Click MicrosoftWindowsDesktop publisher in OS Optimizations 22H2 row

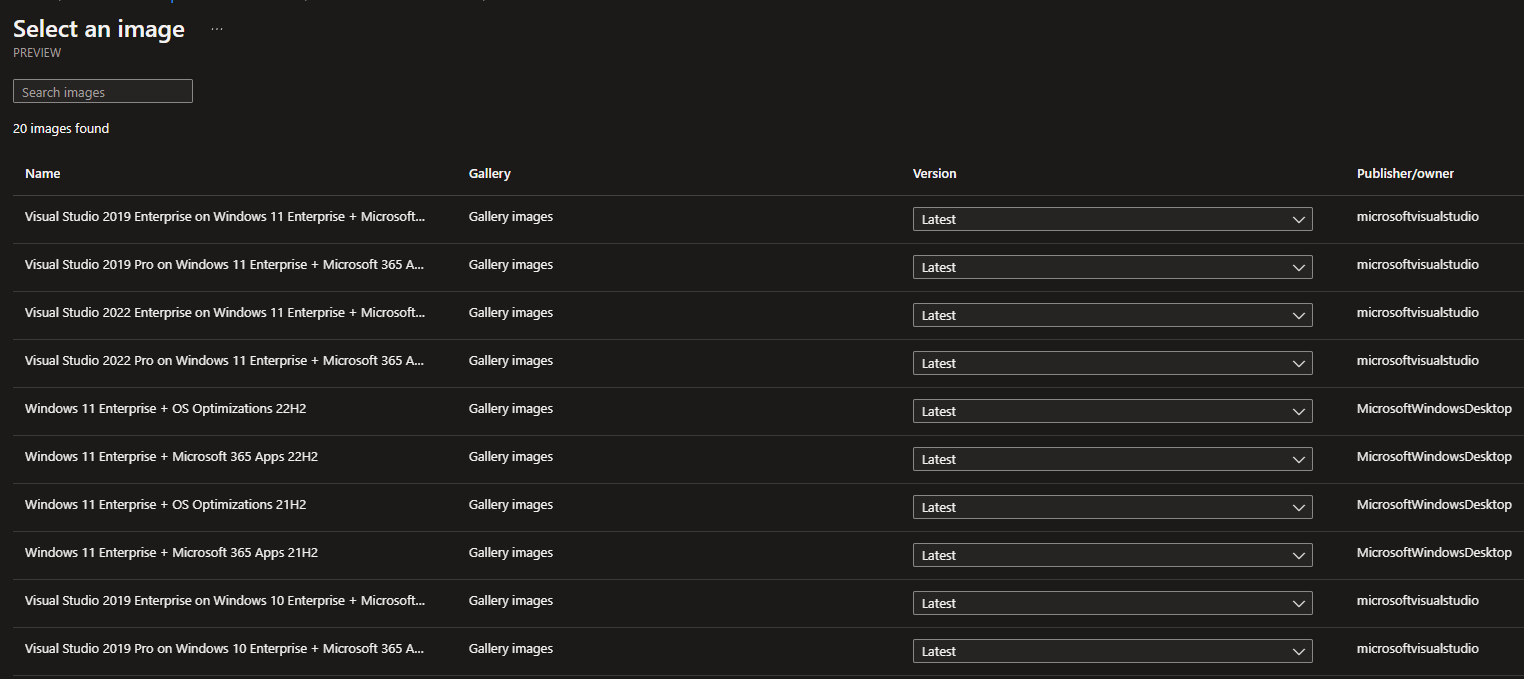(1434, 408)
